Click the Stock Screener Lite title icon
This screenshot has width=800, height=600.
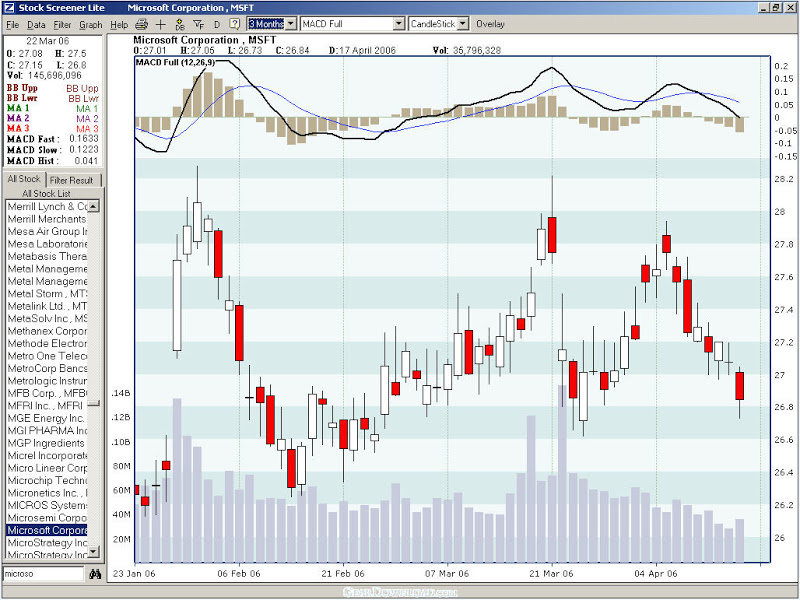coord(10,8)
